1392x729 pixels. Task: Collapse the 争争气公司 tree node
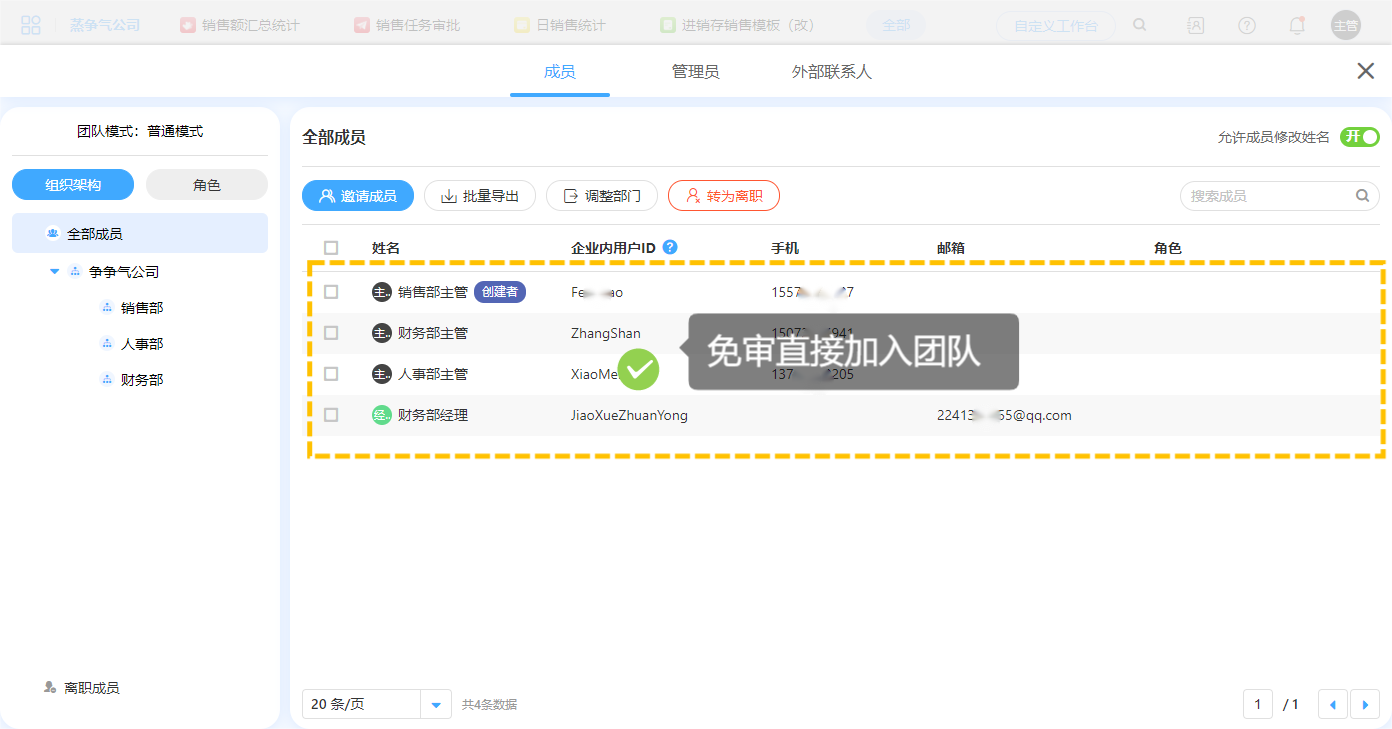coord(54,272)
